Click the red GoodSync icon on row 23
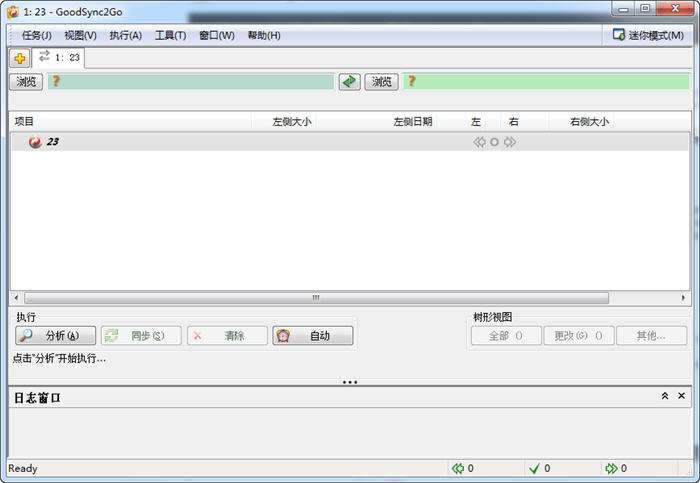This screenshot has width=700, height=483. pyautogui.click(x=35, y=142)
